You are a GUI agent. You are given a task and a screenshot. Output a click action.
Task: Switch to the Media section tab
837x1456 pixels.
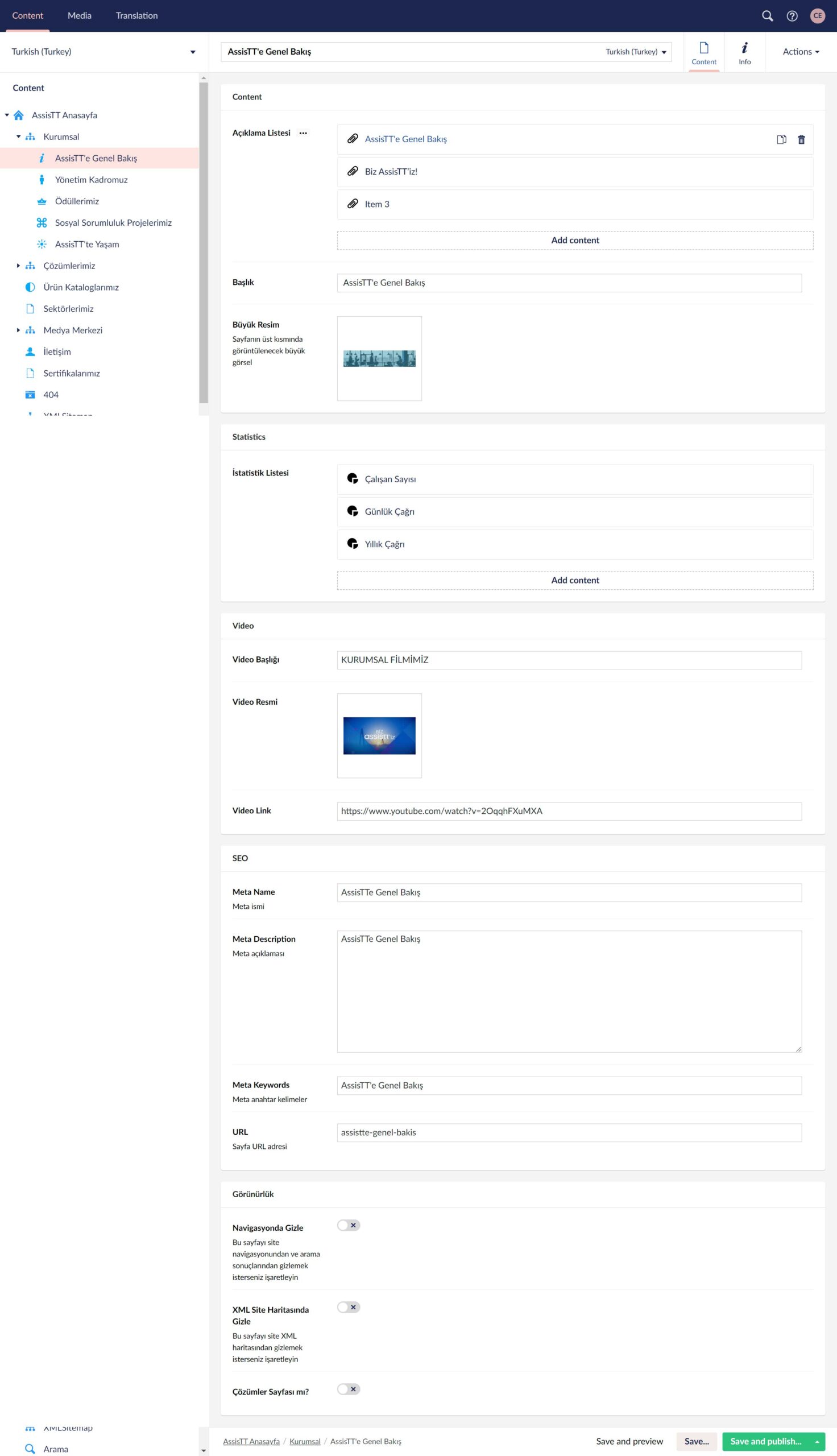click(x=80, y=15)
